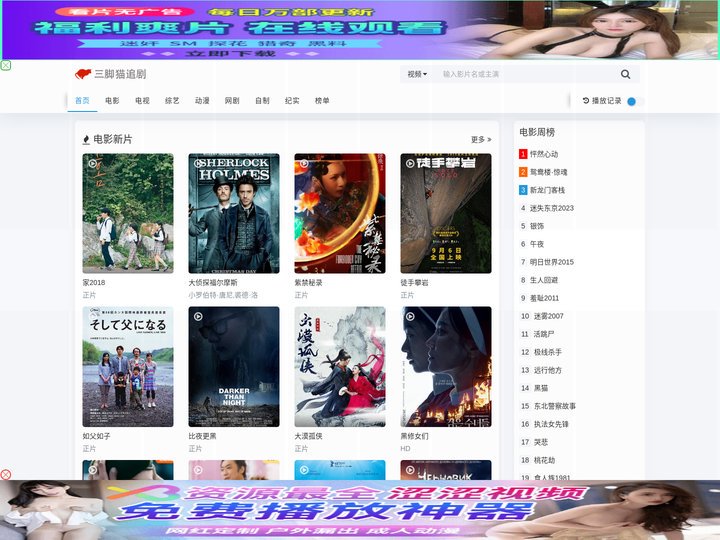Viewport: 720px width, 540px height.
Task: Open 执法女先锋 in weekly chart
Action: coord(551,424)
